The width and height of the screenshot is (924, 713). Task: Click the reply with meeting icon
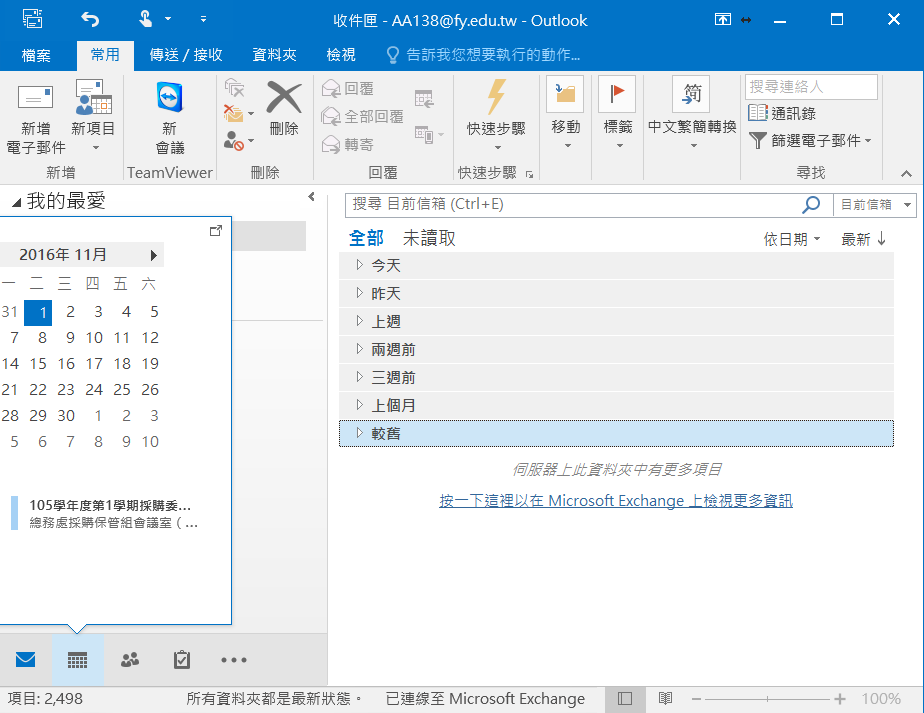(x=424, y=99)
